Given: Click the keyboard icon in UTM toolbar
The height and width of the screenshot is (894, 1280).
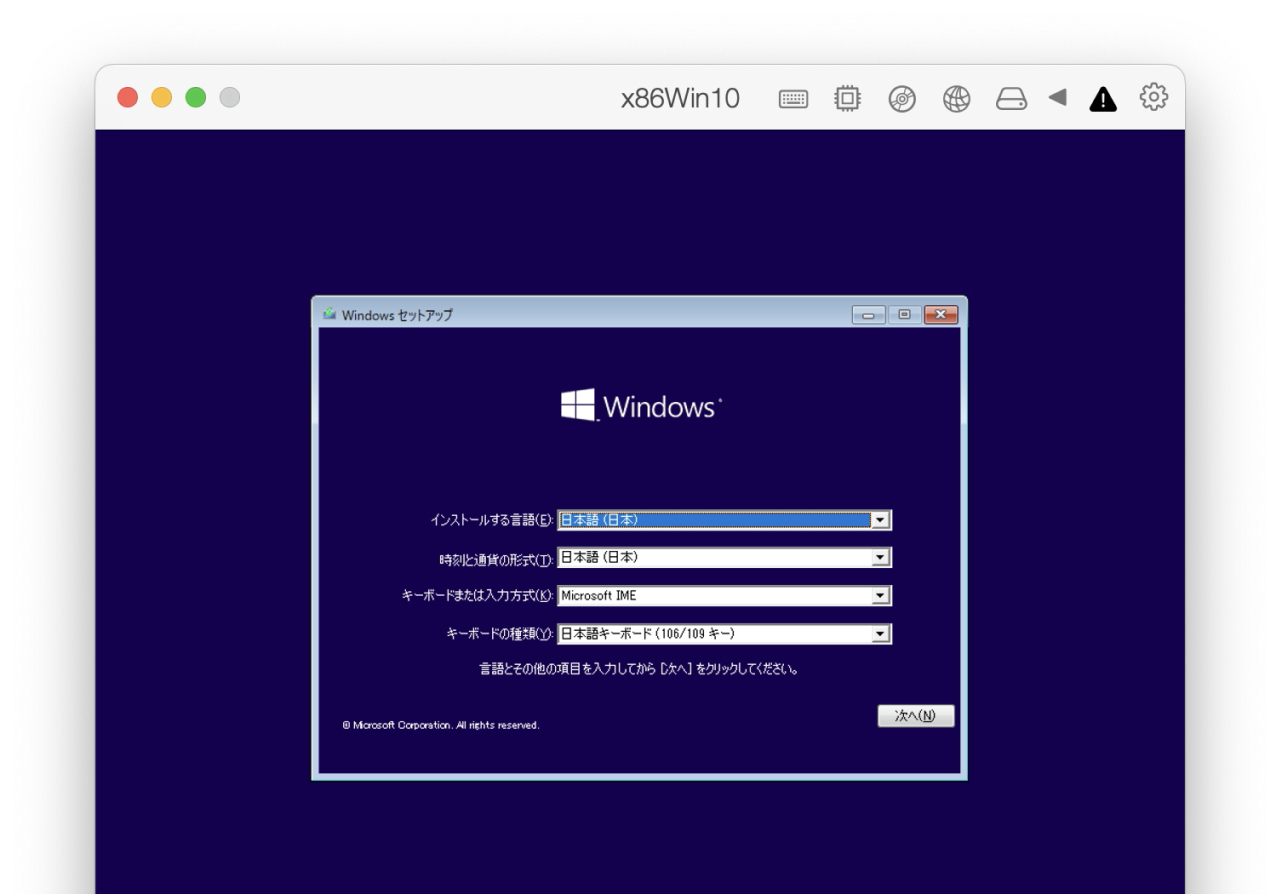Looking at the screenshot, I should [793, 98].
